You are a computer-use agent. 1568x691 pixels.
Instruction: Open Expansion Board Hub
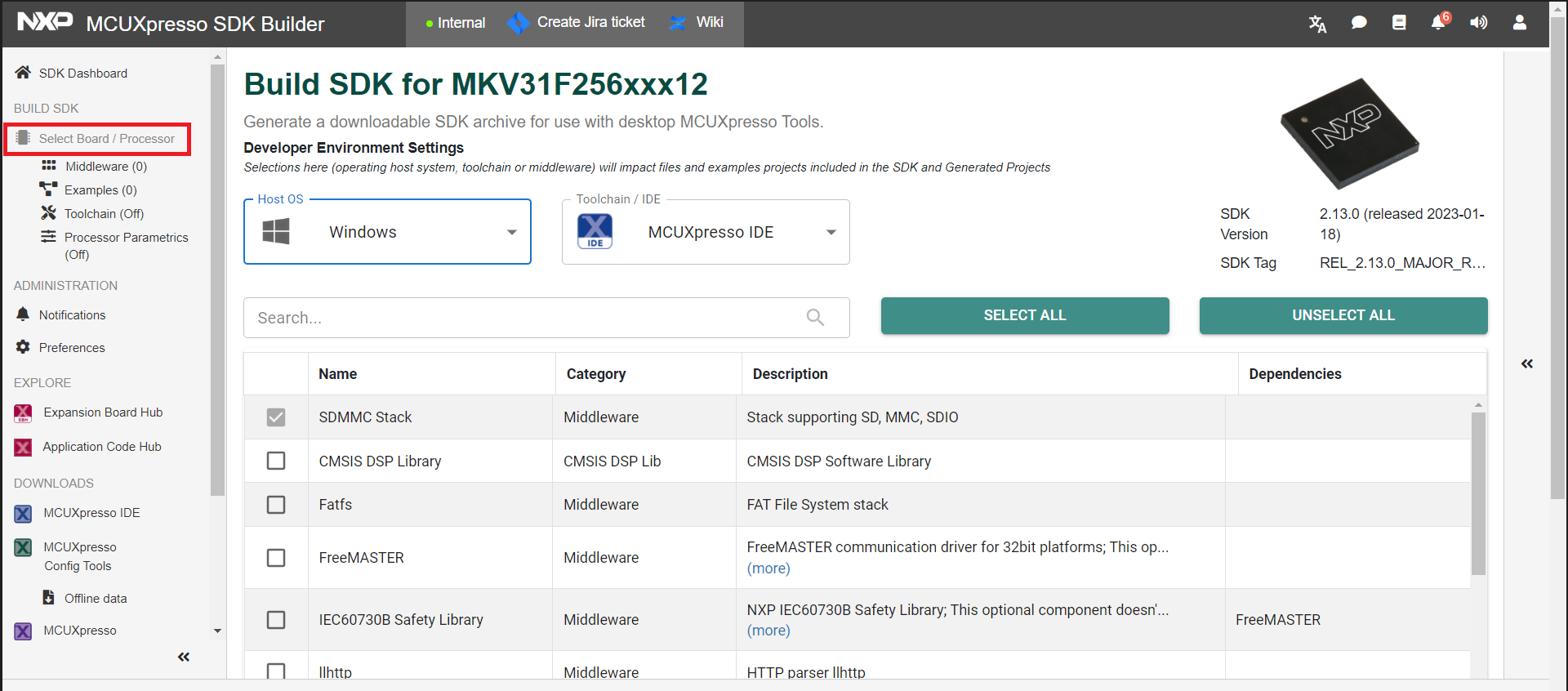click(89, 412)
